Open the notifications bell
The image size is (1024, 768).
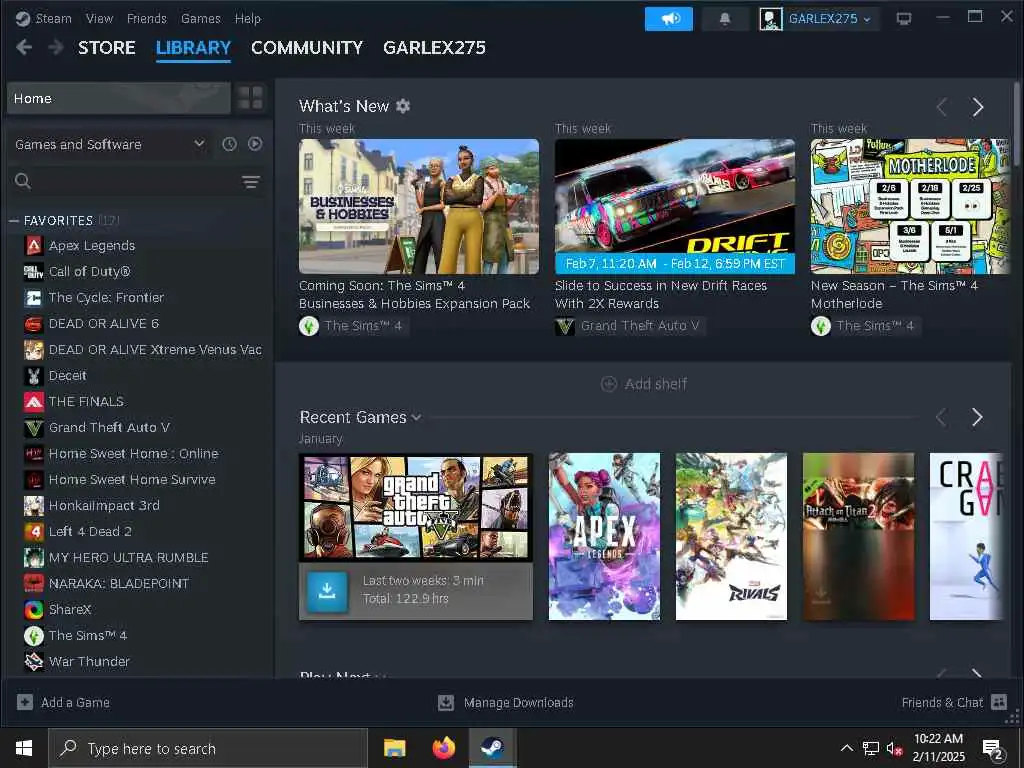pyautogui.click(x=725, y=19)
